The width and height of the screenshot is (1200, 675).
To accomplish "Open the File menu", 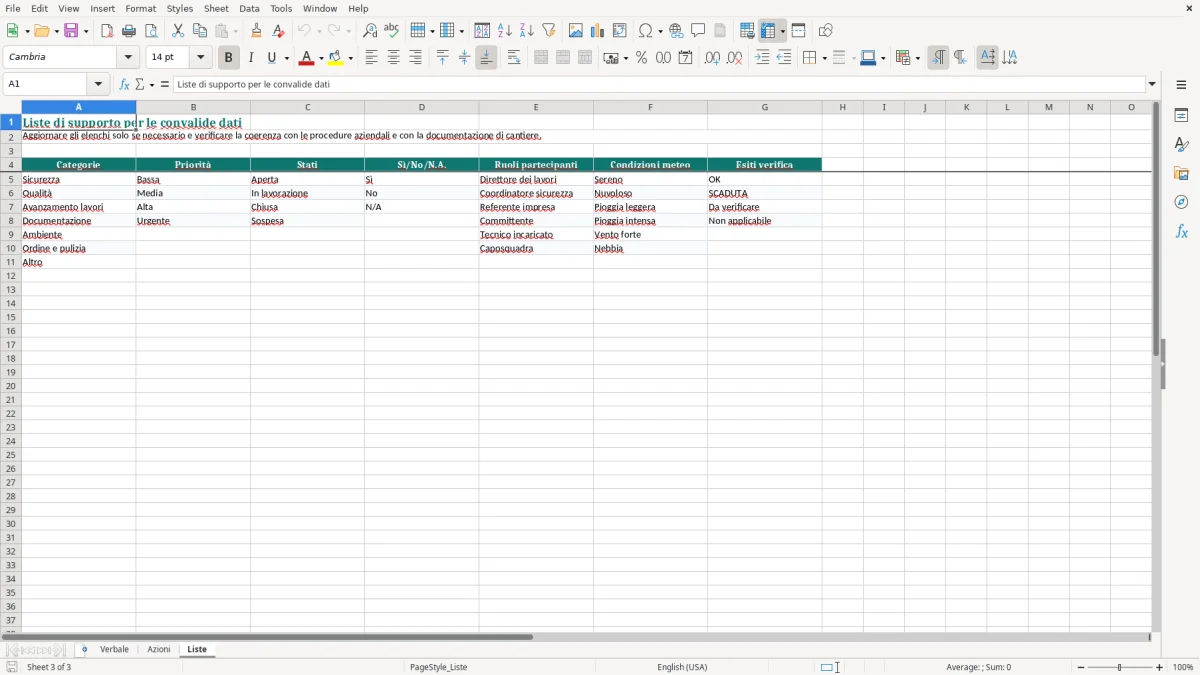I will (x=13, y=8).
